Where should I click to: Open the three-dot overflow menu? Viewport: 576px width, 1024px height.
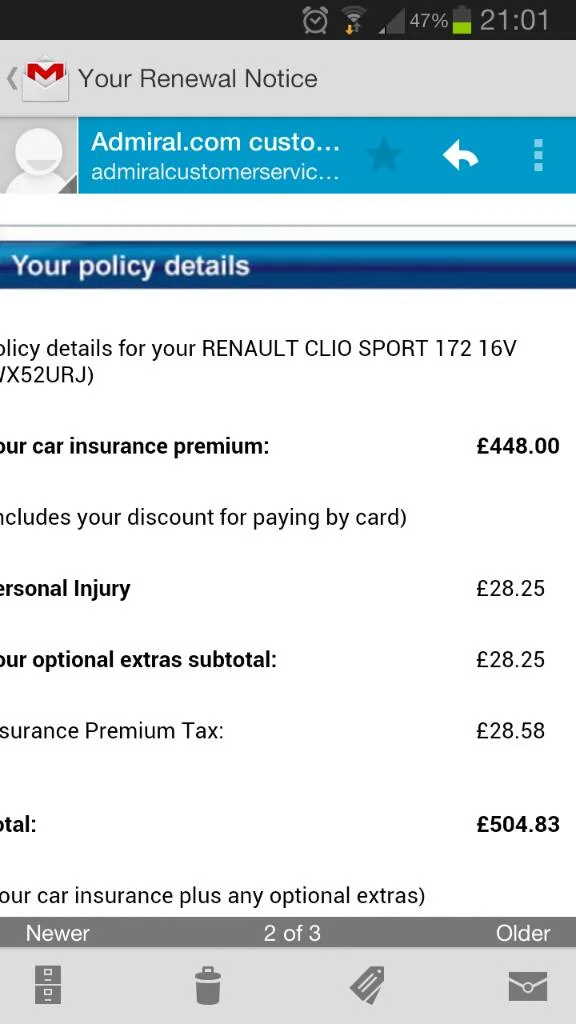point(538,155)
